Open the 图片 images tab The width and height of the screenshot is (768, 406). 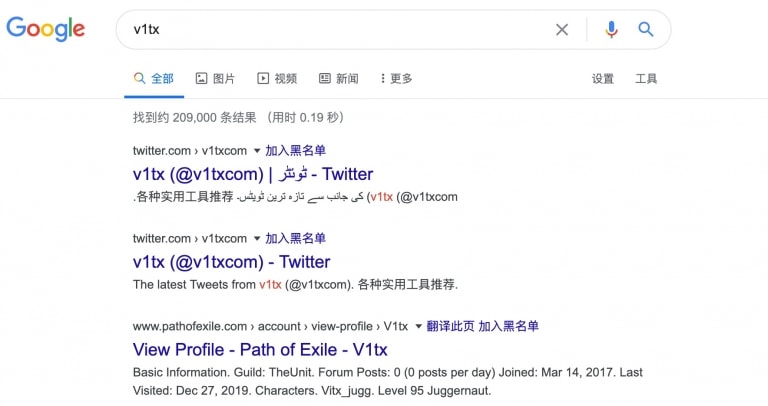pos(216,78)
